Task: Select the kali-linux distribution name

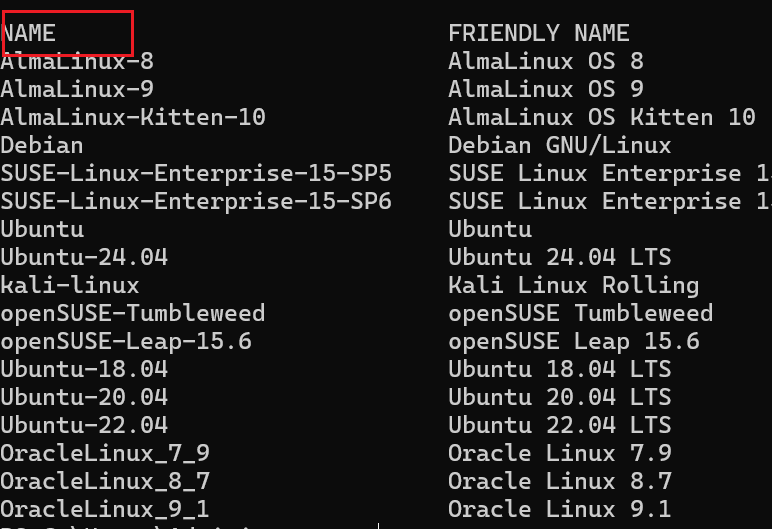Action: [x=70, y=285]
